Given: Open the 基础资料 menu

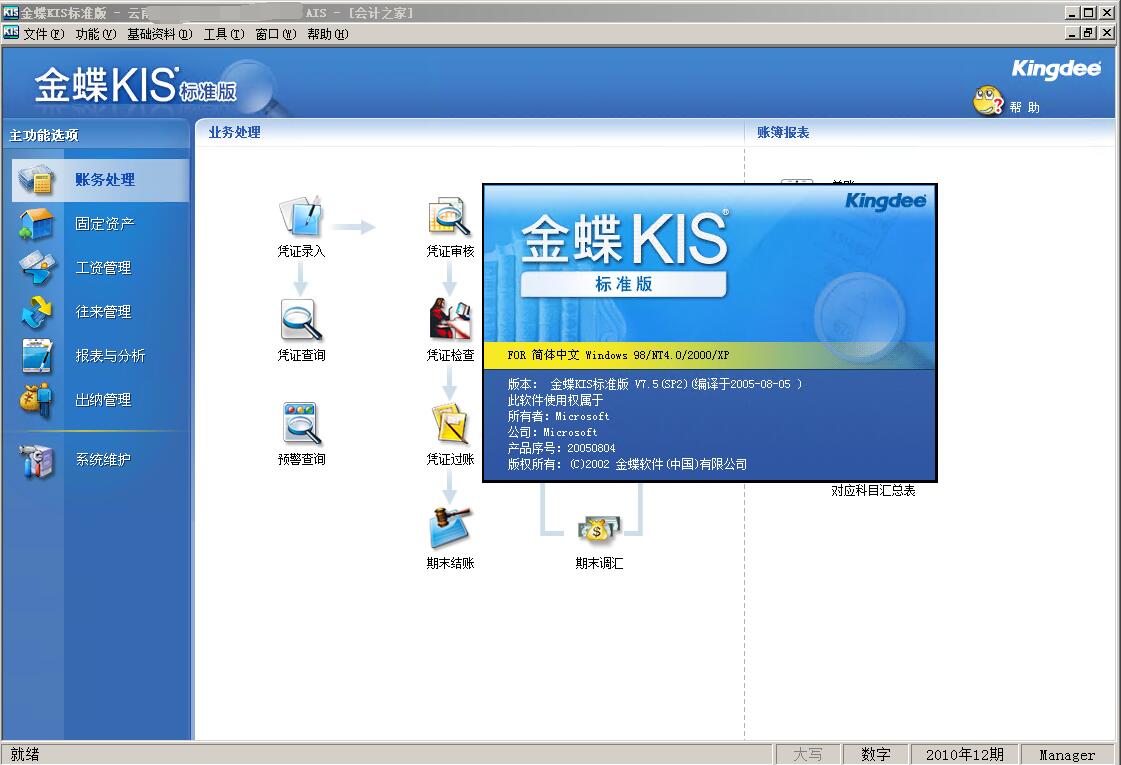Looking at the screenshot, I should (x=159, y=34).
